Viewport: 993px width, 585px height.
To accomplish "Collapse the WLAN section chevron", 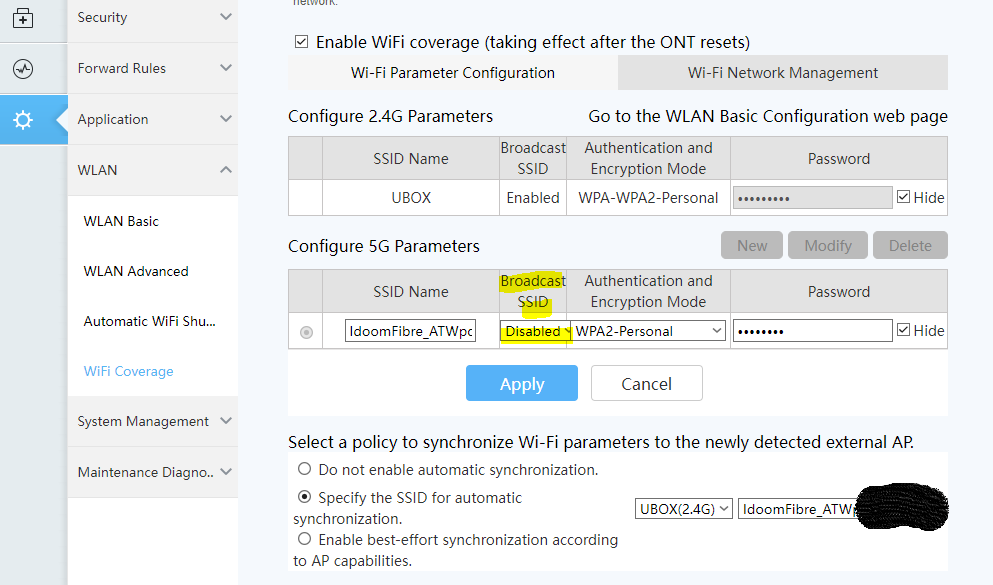I will point(225,170).
